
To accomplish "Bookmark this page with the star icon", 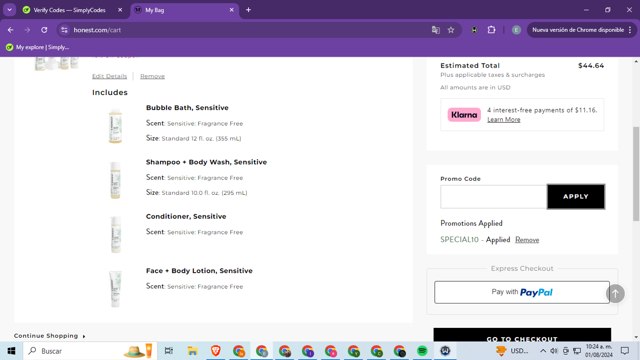I will (451, 30).
